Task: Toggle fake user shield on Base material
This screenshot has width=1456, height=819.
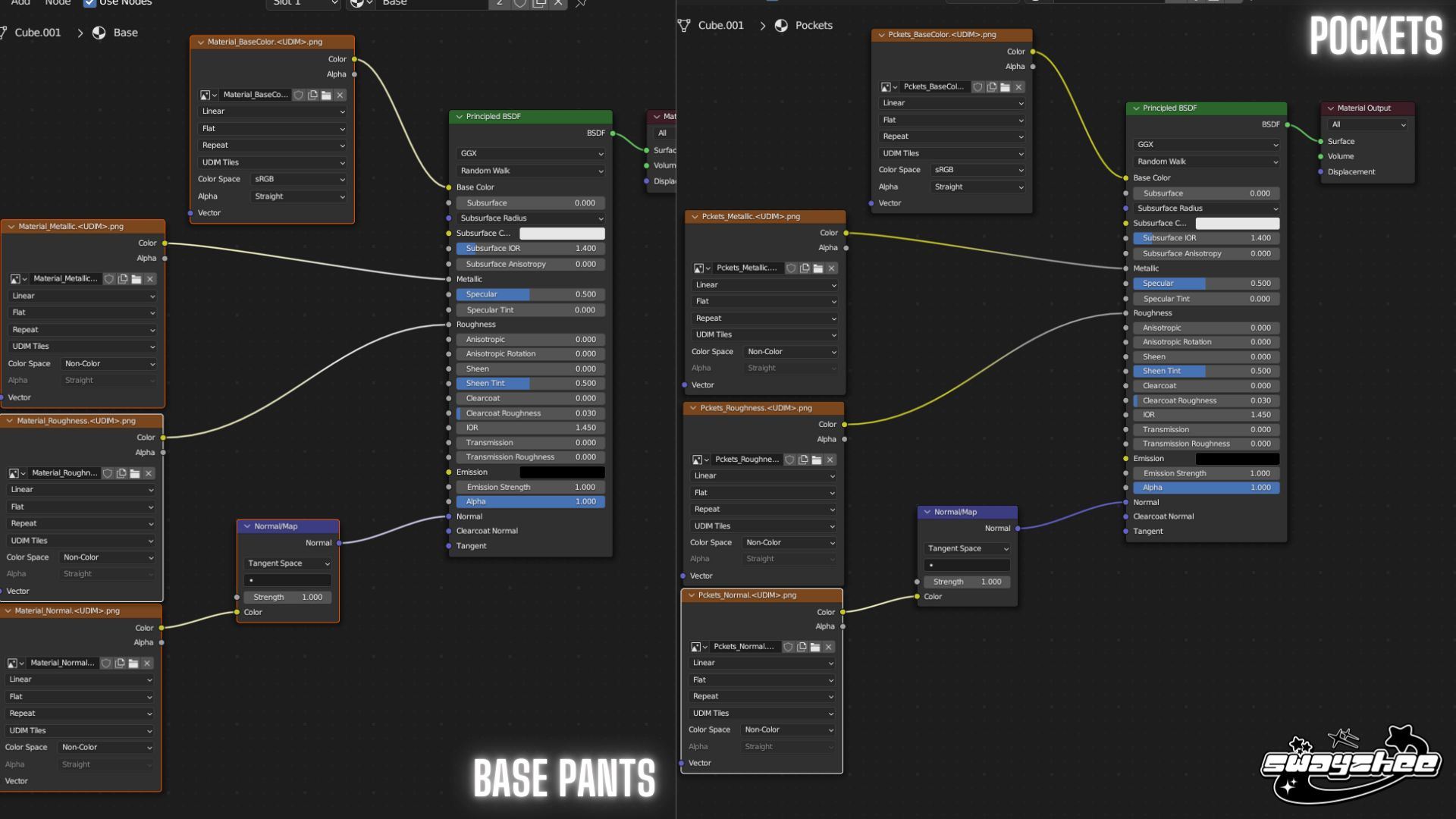Action: (x=520, y=3)
